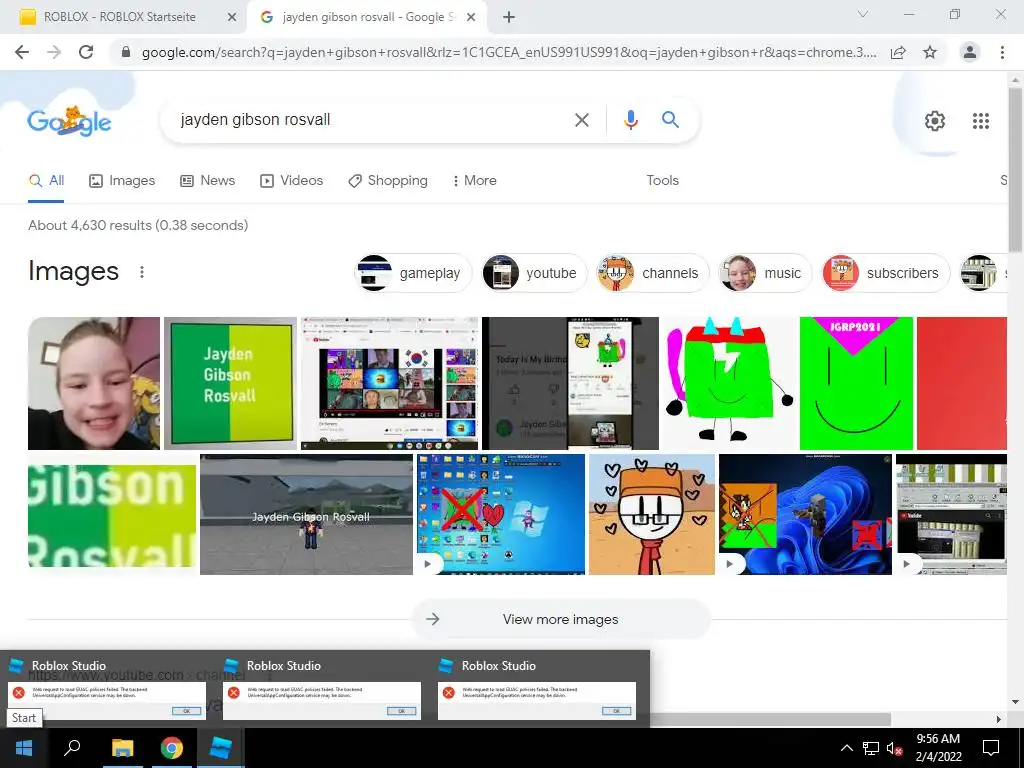Image resolution: width=1024 pixels, height=768 pixels.
Task: Click the Google doodle logo
Action: tap(69, 121)
